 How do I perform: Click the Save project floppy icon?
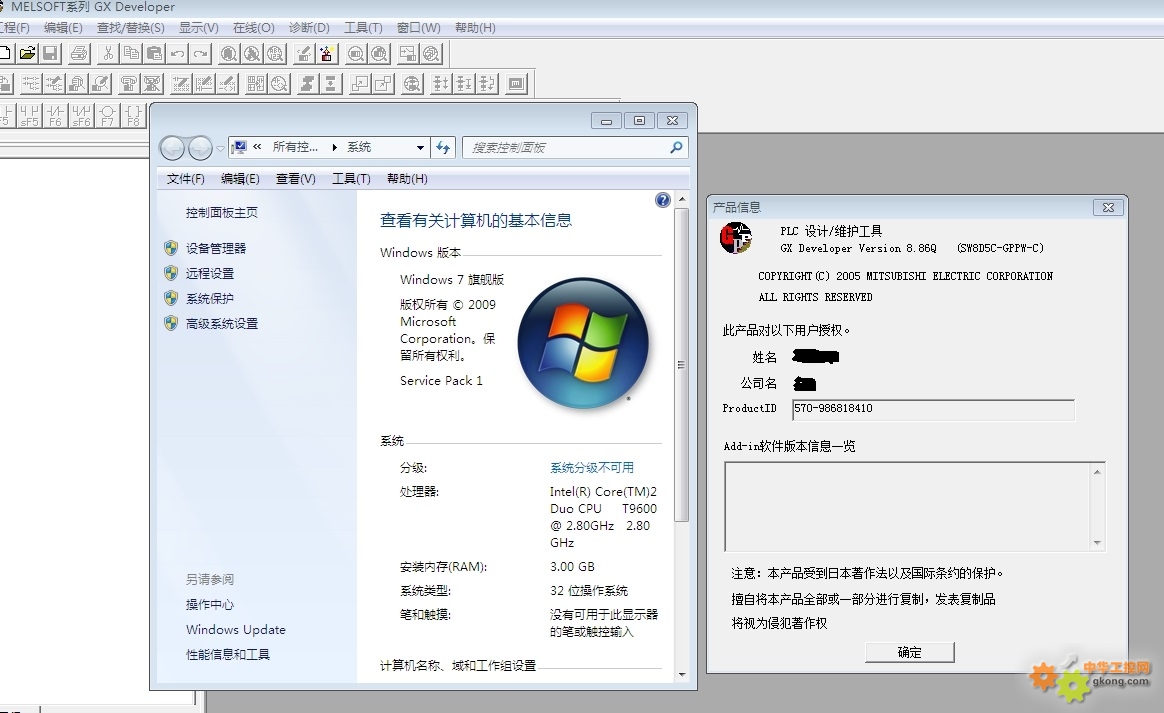point(50,53)
